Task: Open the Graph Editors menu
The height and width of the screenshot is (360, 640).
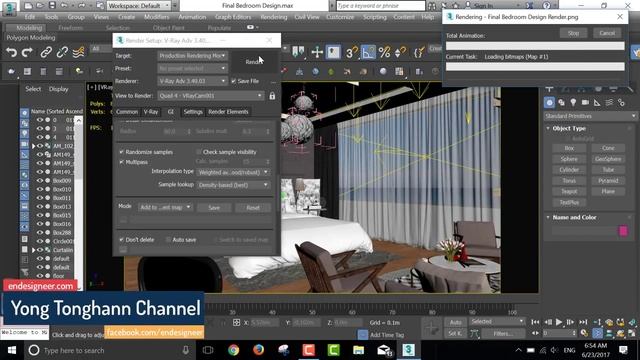Action: (x=233, y=17)
